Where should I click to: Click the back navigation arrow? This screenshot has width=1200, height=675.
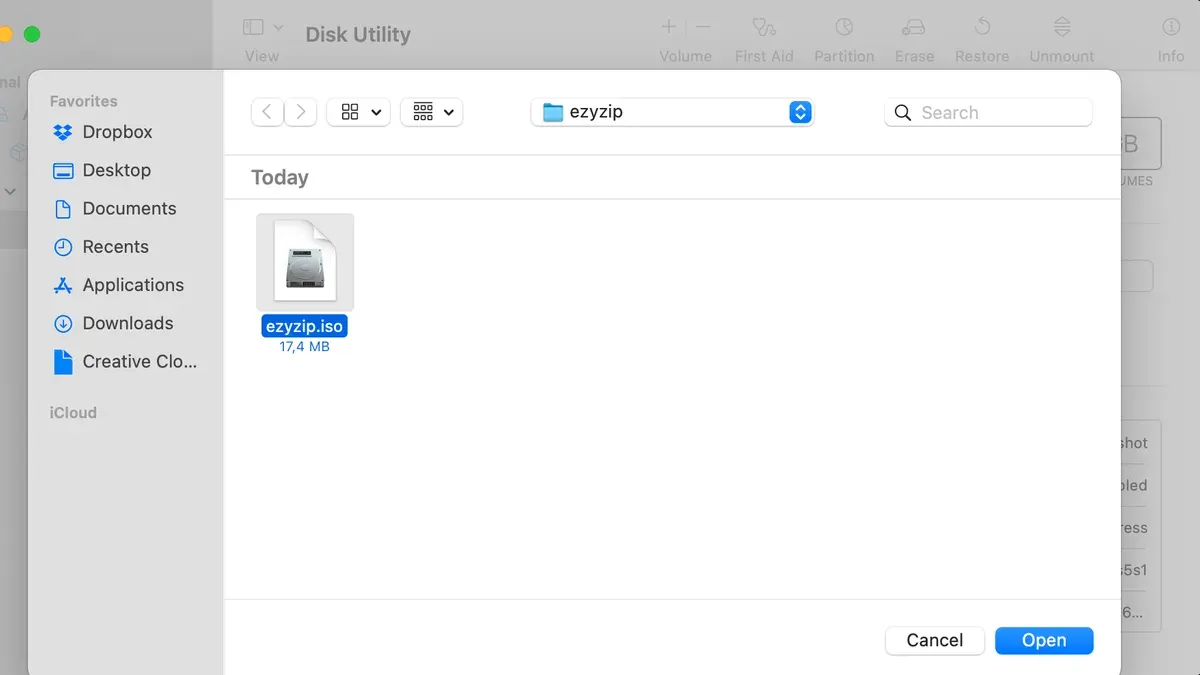[267, 112]
